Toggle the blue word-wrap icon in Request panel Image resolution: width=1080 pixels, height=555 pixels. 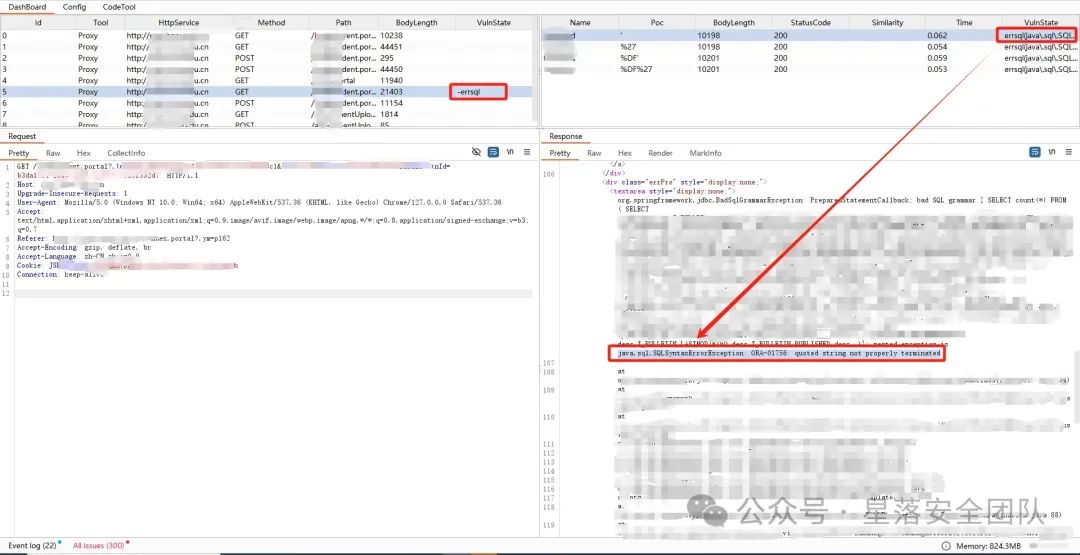click(493, 152)
